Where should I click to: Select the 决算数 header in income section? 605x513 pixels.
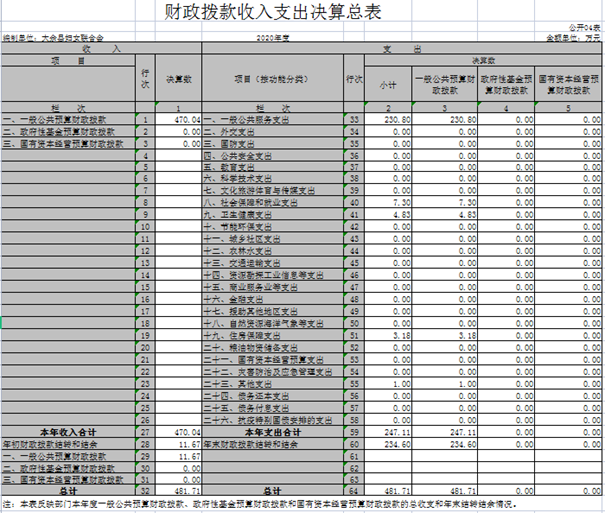coord(179,78)
